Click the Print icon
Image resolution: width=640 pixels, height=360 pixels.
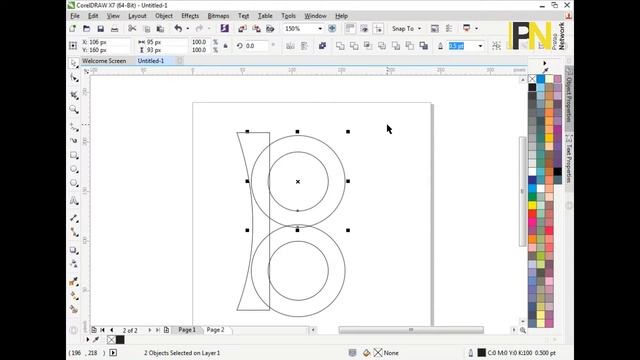115,29
